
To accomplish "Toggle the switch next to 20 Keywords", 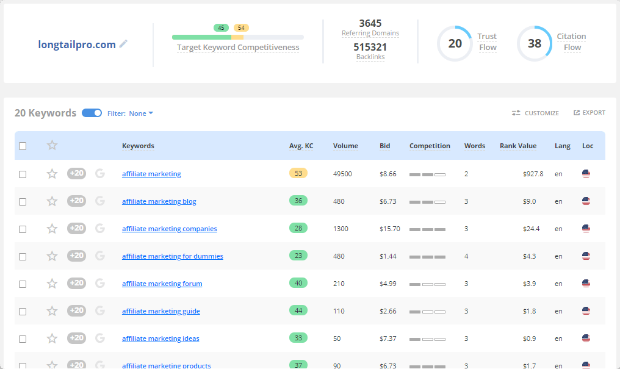I will pos(92,113).
